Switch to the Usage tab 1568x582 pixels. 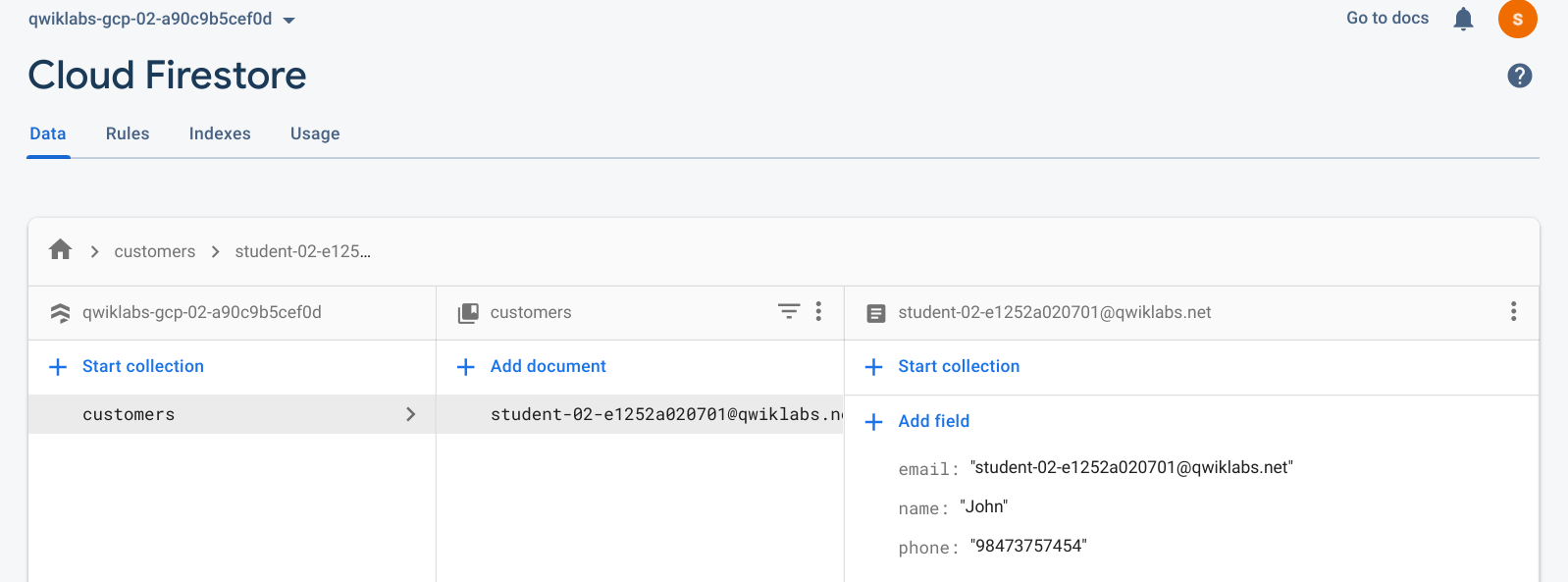point(315,133)
